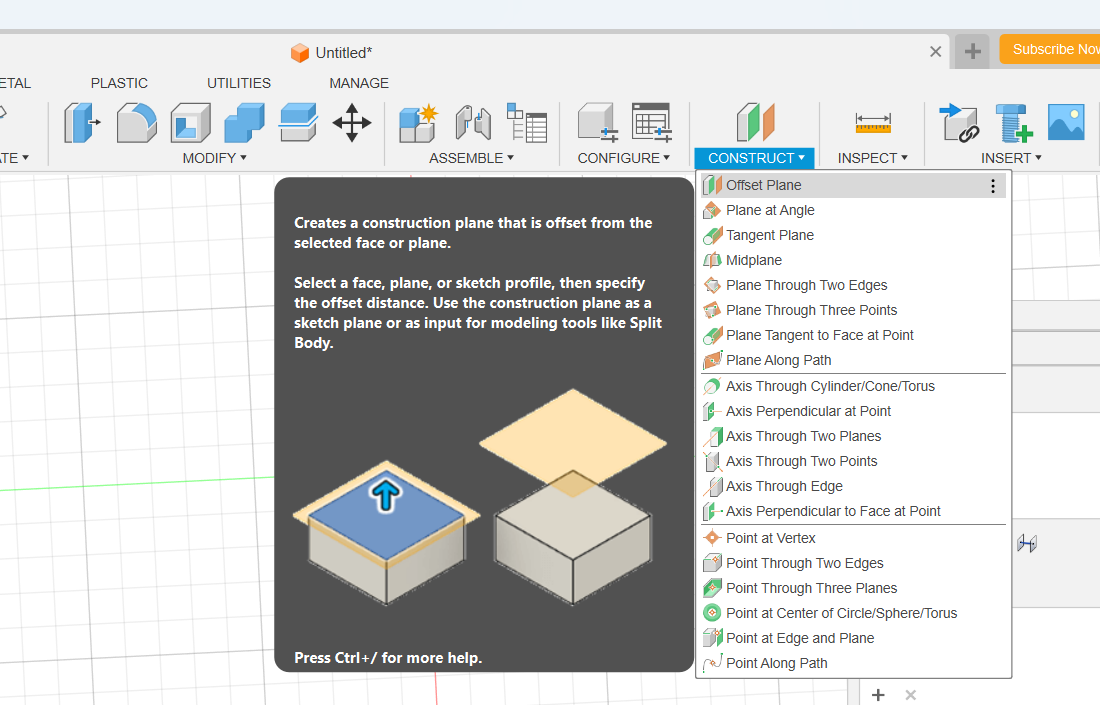Click the Subscribe Now button
This screenshot has width=1100, height=705.
point(1050,49)
